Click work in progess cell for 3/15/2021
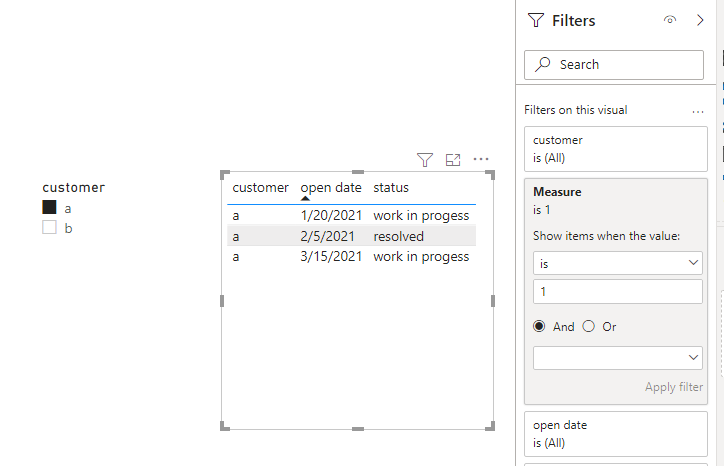 [x=421, y=257]
